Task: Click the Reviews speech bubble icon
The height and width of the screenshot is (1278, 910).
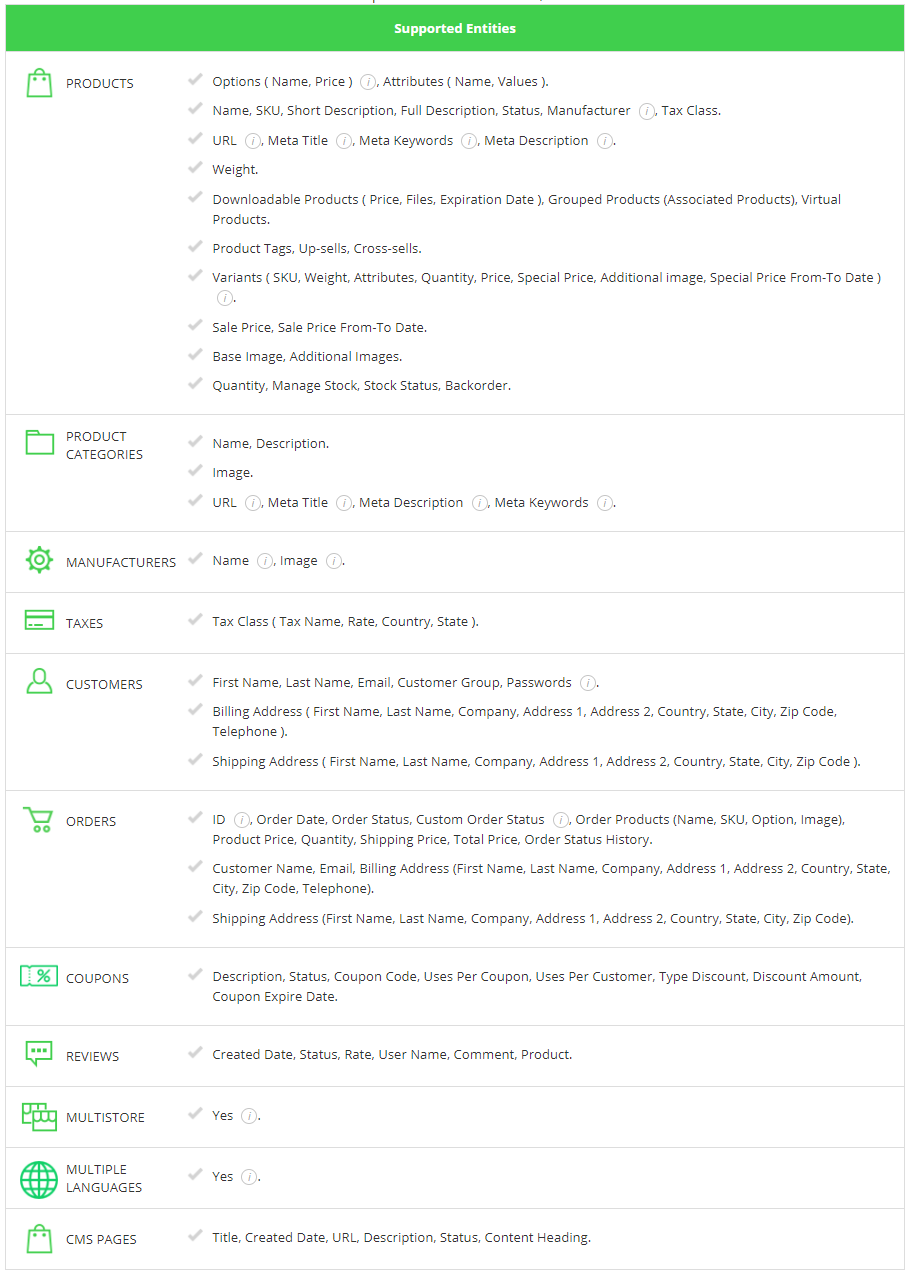Action: (x=39, y=1052)
